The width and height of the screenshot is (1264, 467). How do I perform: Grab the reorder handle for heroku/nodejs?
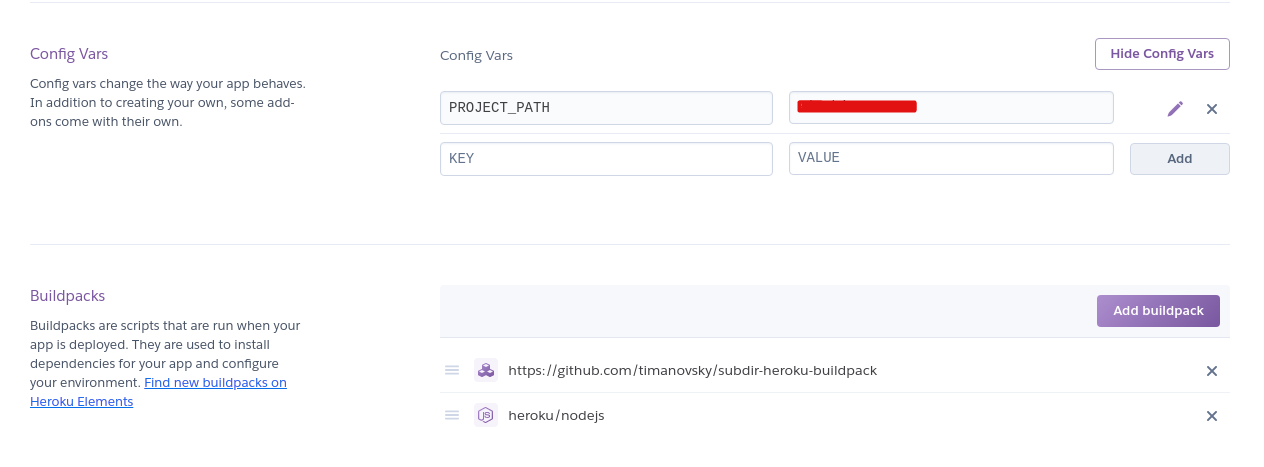tap(452, 415)
